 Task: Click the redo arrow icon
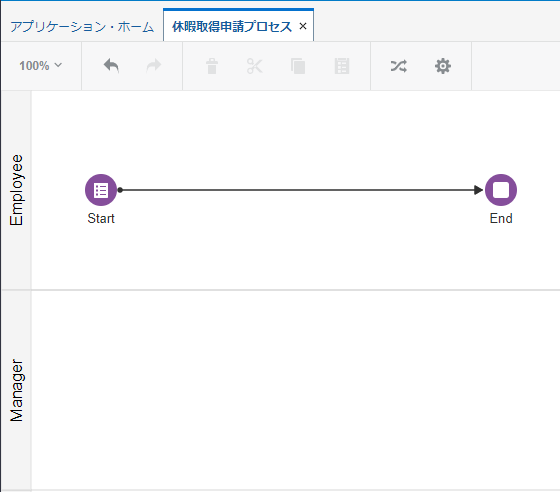pyautogui.click(x=154, y=66)
